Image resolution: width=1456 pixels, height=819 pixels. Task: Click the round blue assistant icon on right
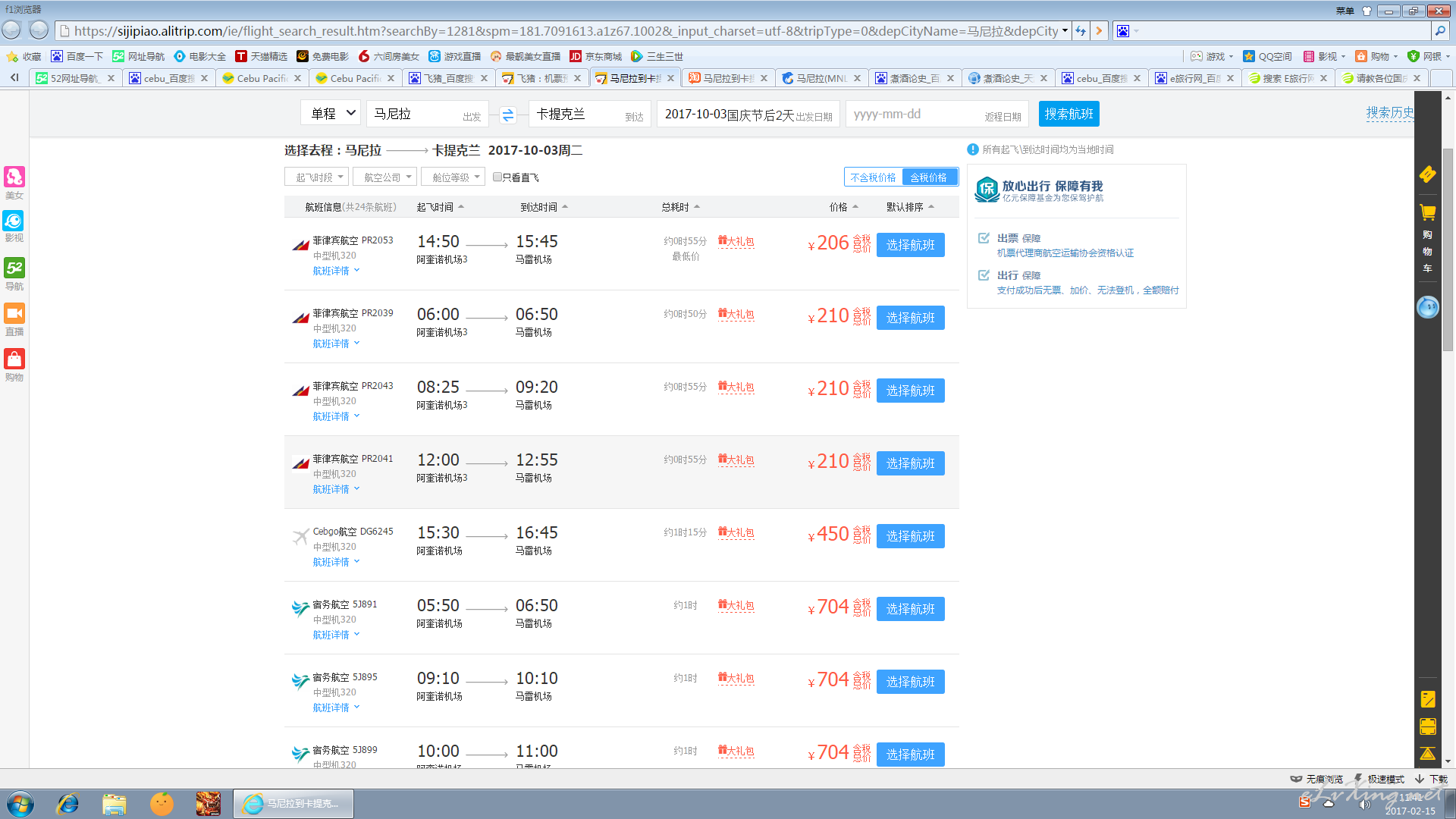(x=1427, y=307)
